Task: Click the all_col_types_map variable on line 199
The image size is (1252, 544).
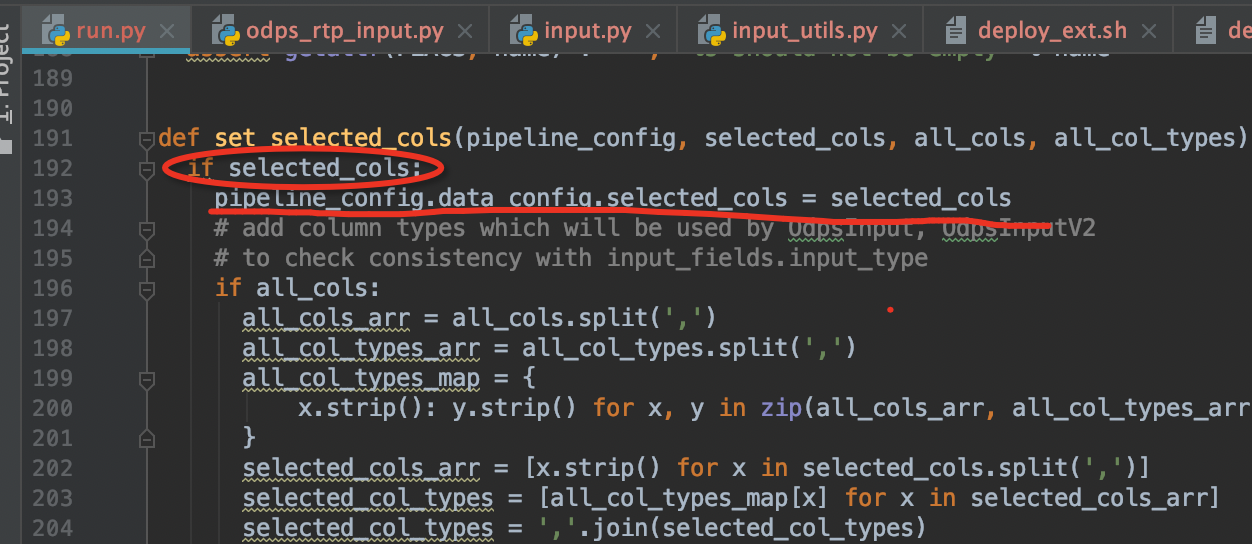Action: (360, 378)
